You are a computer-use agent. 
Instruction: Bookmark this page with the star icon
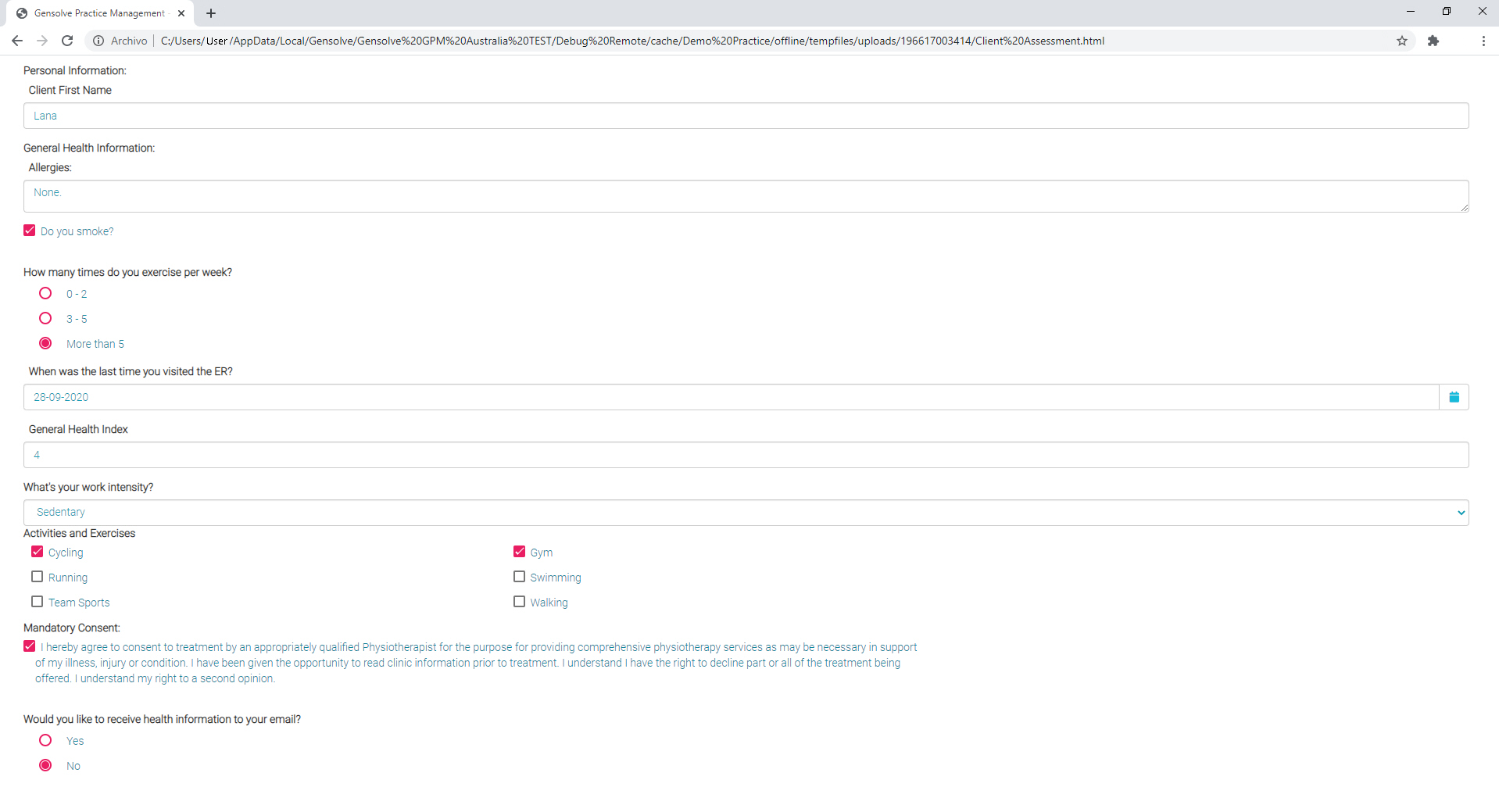point(1402,41)
